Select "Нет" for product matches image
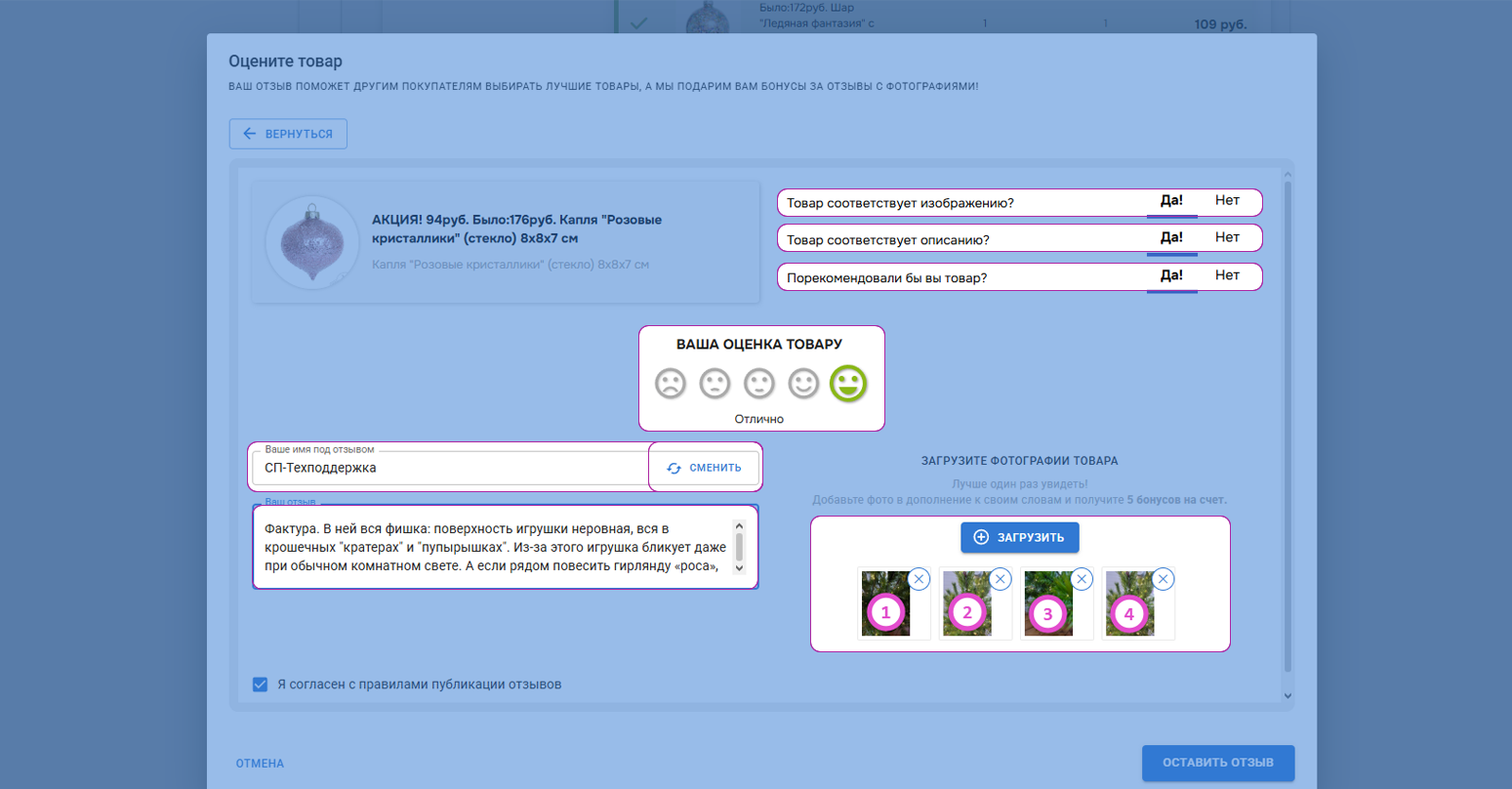 click(x=1227, y=201)
